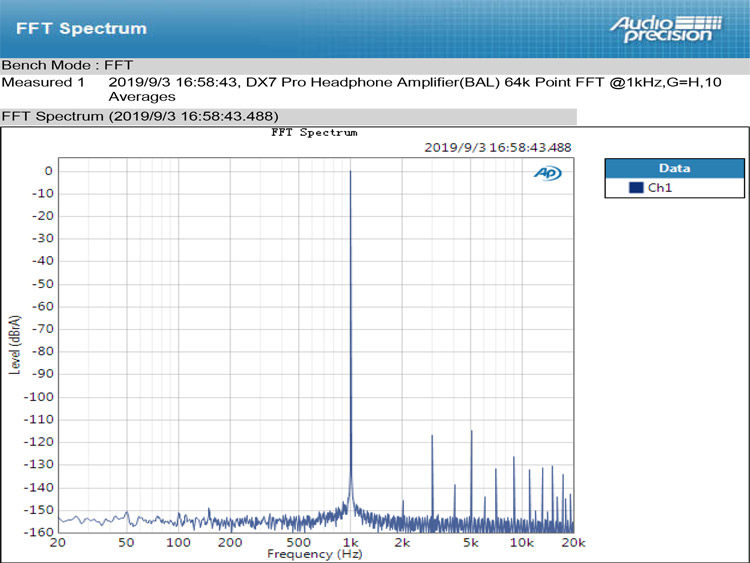Click the graph timestamp 16:58:43.488
This screenshot has height=563, width=750.
[498, 147]
